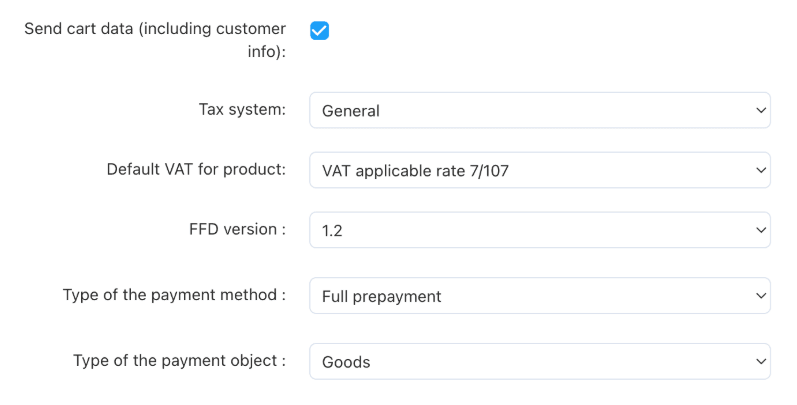The height and width of the screenshot is (405, 797).
Task: Open the FFD version dropdown
Action: click(539, 230)
